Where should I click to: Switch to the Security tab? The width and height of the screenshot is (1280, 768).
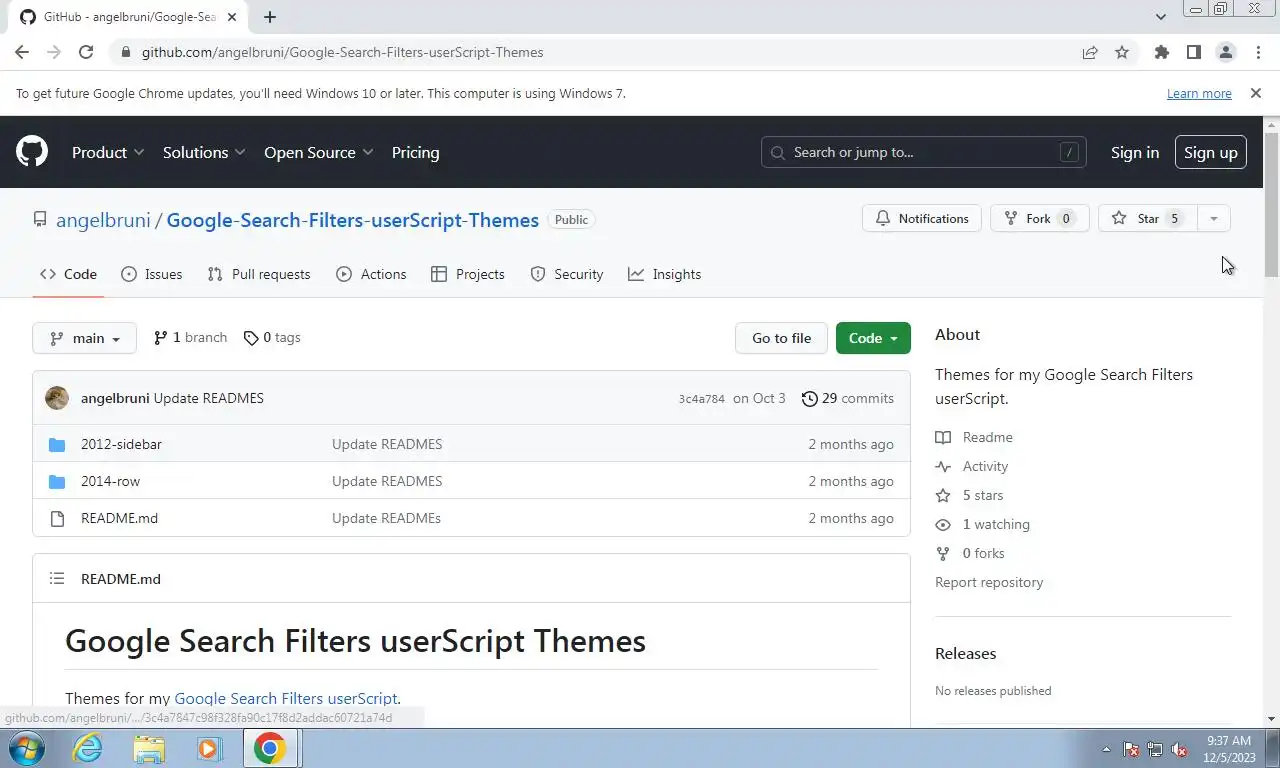click(566, 274)
